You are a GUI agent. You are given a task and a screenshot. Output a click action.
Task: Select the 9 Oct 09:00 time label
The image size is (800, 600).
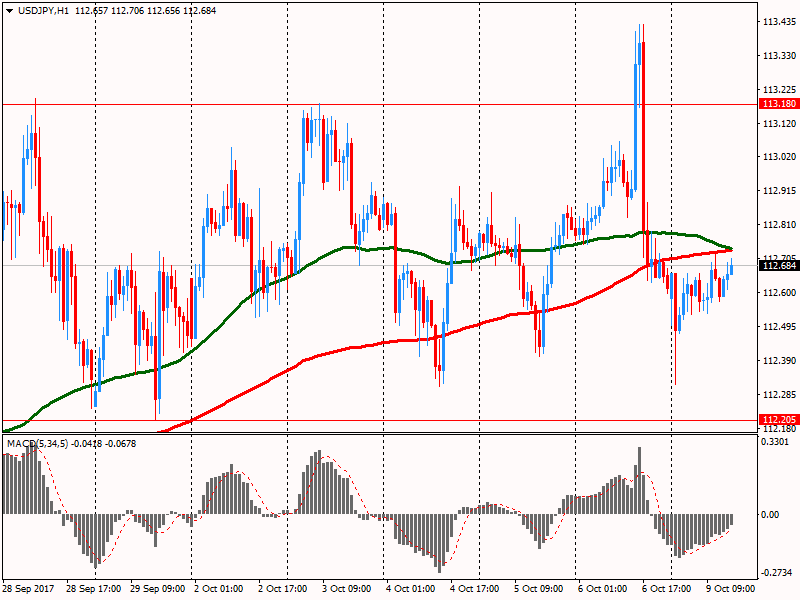731,589
